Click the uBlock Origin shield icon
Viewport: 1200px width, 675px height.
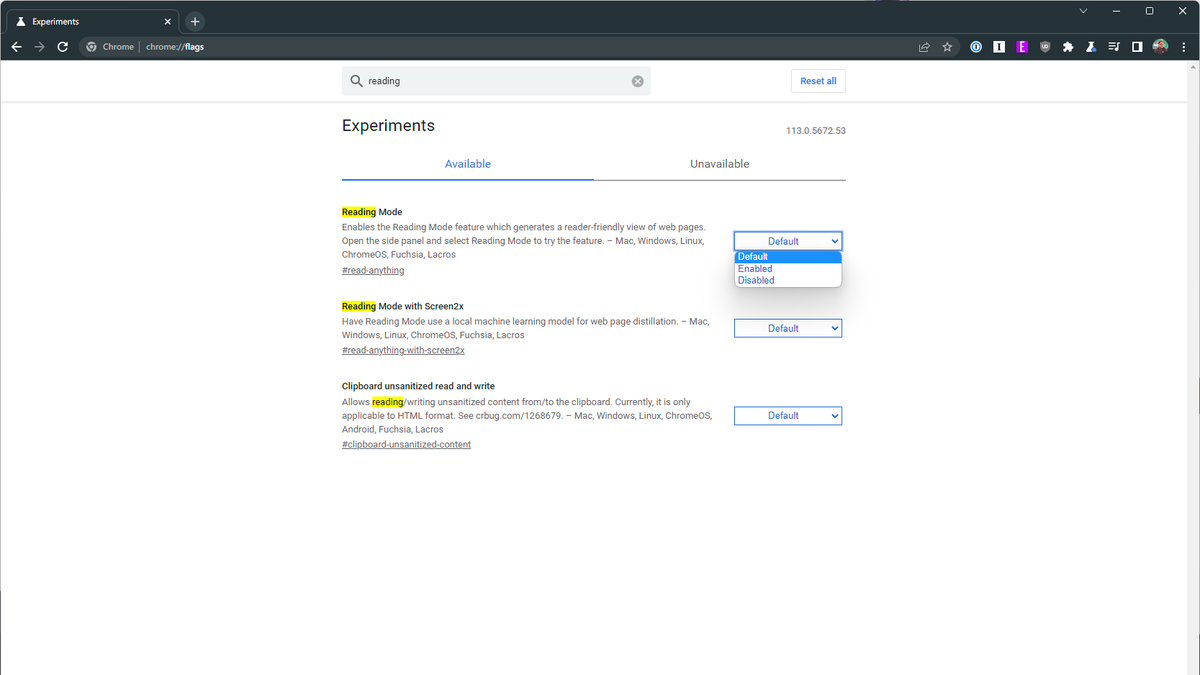(1045, 46)
